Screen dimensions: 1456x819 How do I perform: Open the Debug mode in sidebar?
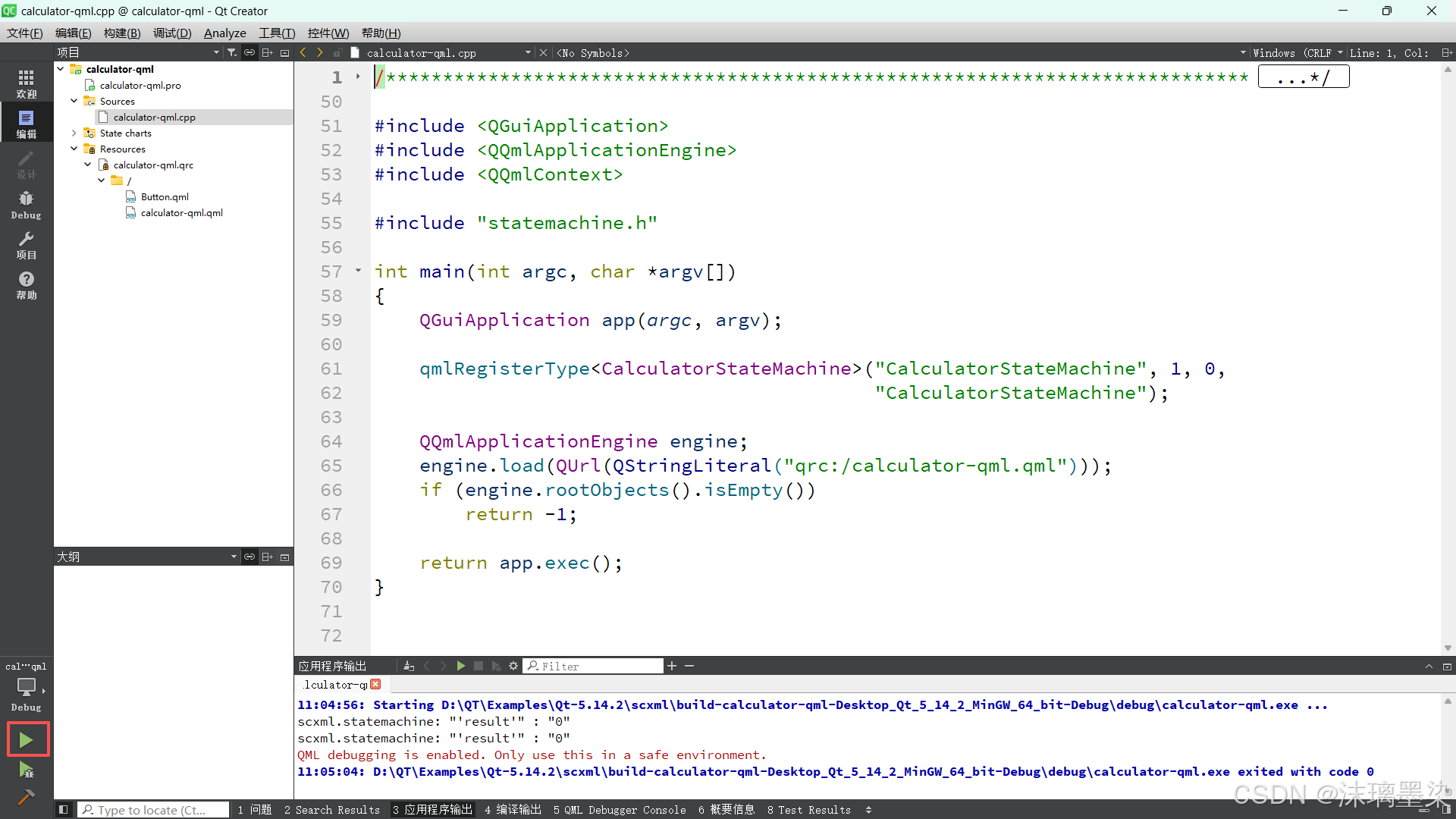click(27, 205)
